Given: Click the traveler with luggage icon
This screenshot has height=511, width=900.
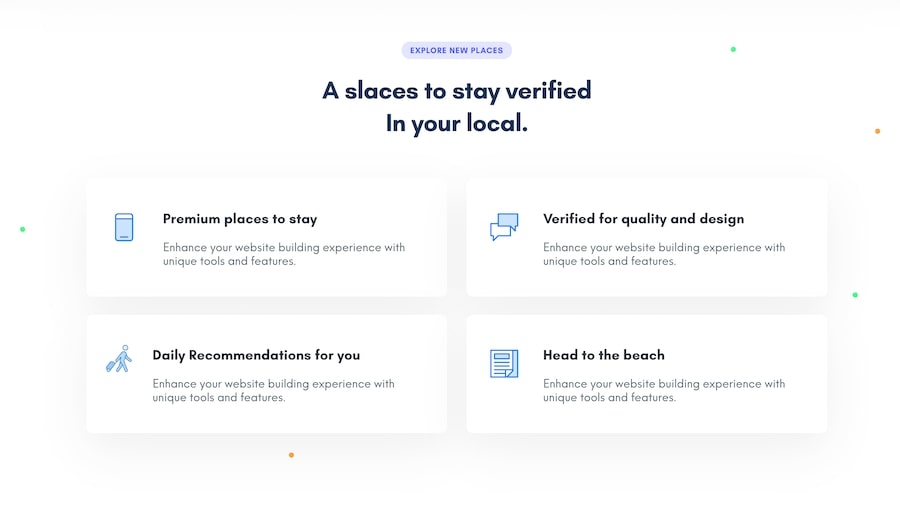Looking at the screenshot, I should click(119, 360).
